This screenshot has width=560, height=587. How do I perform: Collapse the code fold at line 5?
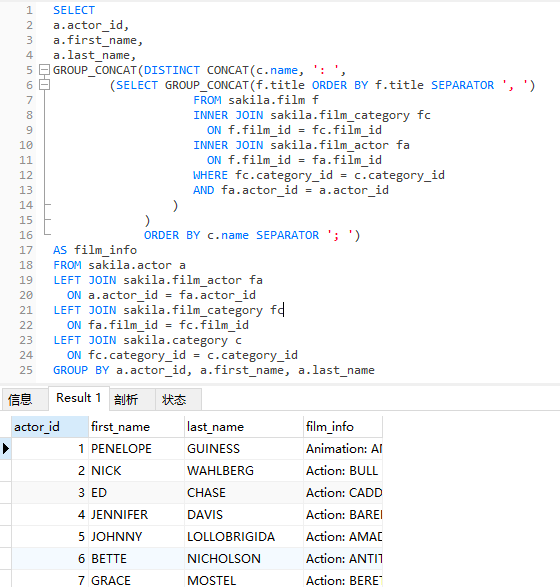45,70
